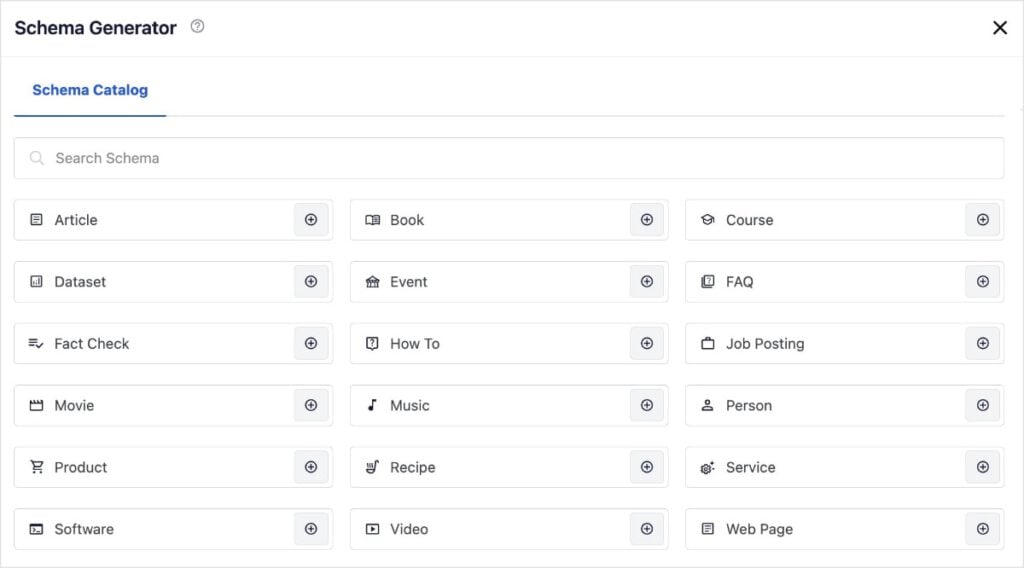The image size is (1024, 568).
Task: Add the Event schema with its plus icon
Action: 647,281
